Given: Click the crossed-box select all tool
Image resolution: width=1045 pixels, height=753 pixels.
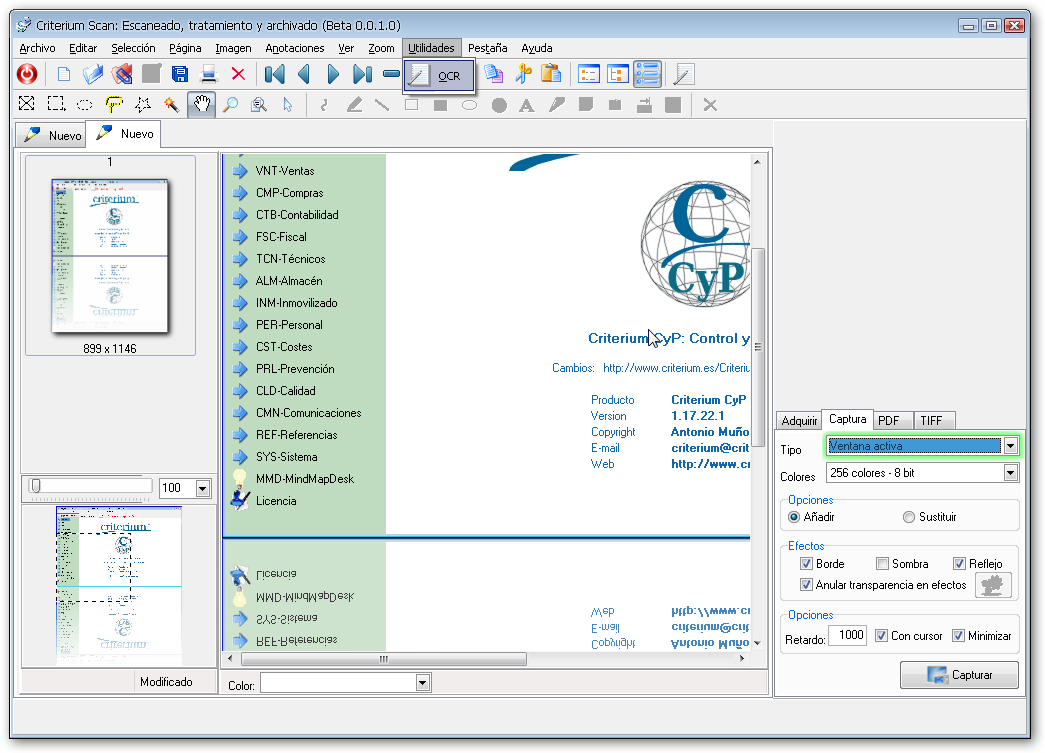Looking at the screenshot, I should coord(27,103).
